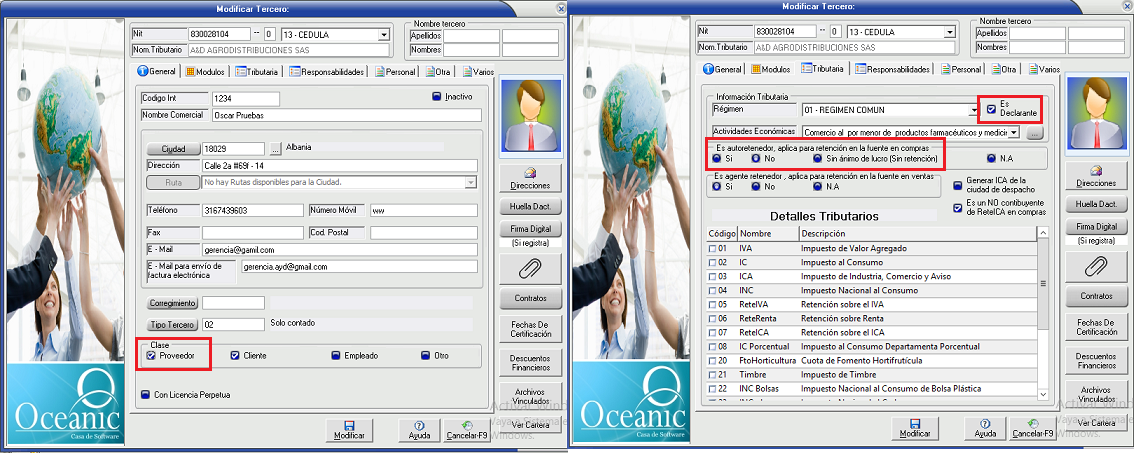The image size is (1135, 453).
Task: Toggle the Inactivo checkbox
Action: click(x=437, y=97)
